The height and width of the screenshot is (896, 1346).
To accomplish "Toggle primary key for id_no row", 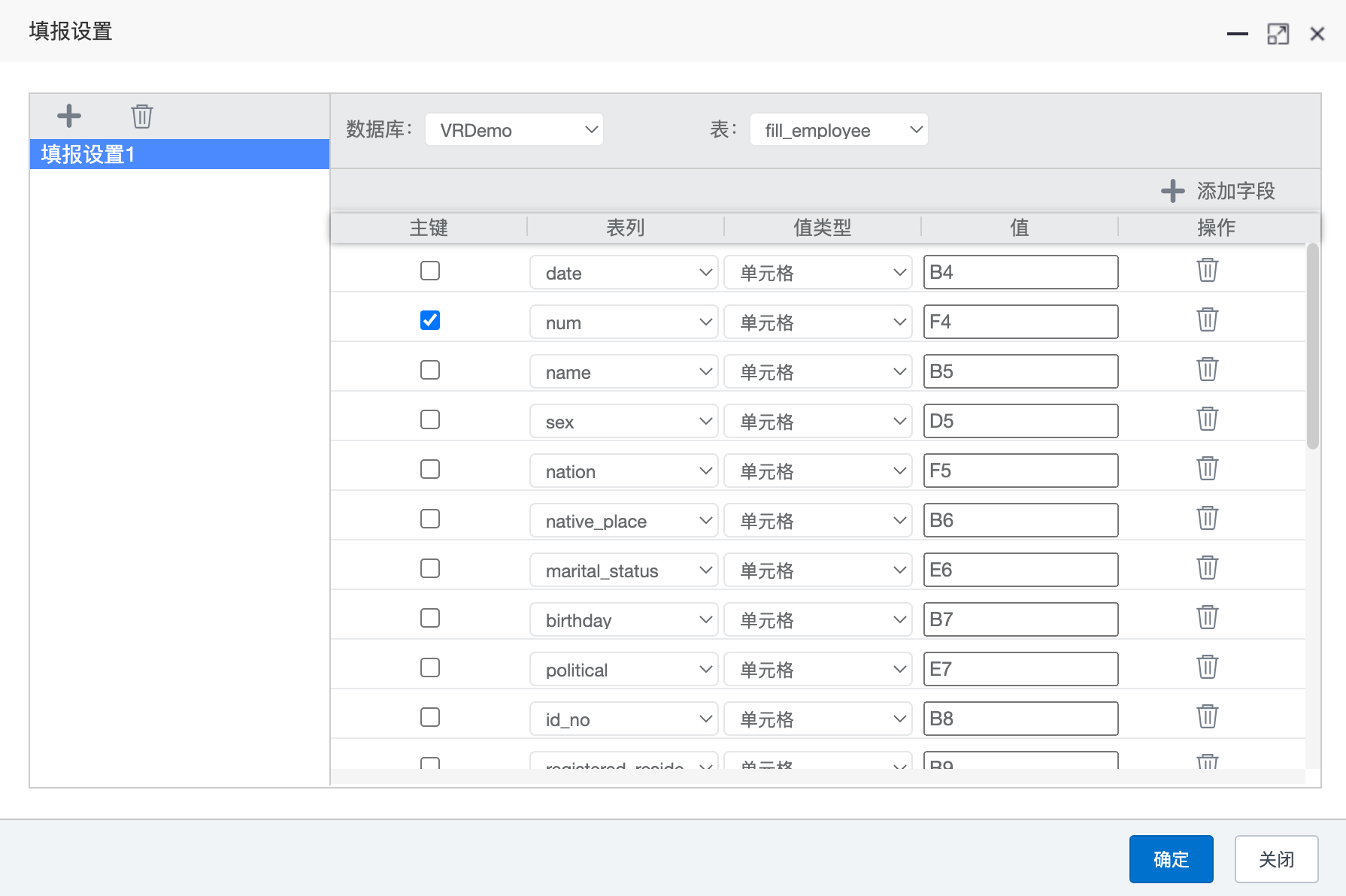I will coord(430,717).
